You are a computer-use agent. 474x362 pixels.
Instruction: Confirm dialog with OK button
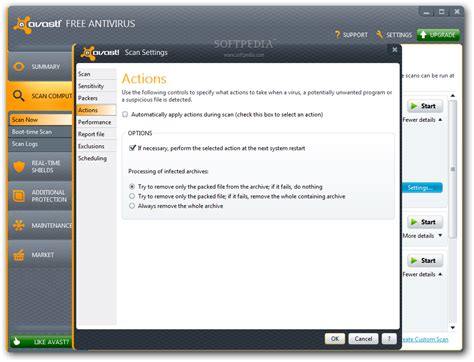[x=335, y=339]
